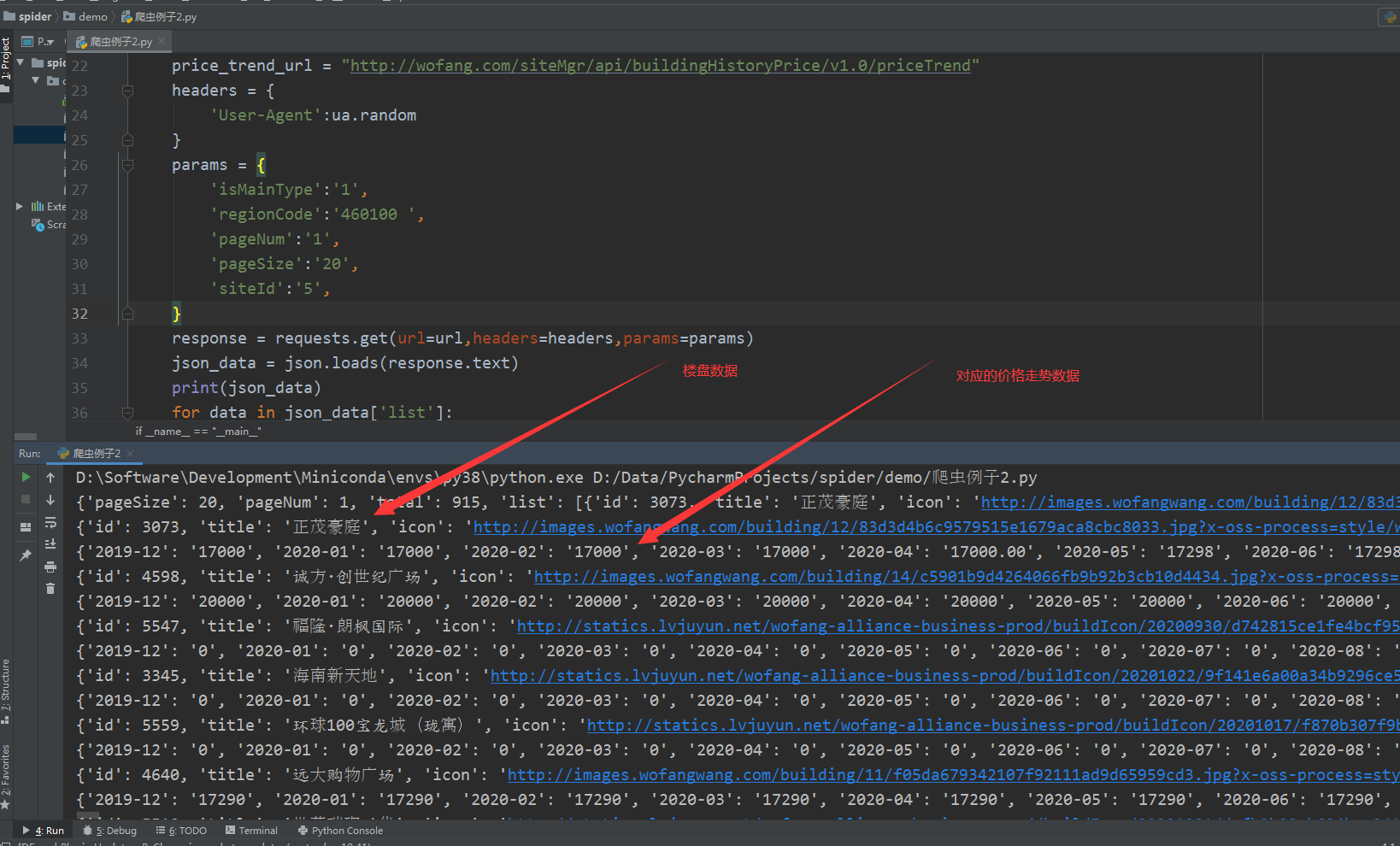The height and width of the screenshot is (846, 1400).
Task: Click fold end marker at line 32
Action: 127,314
